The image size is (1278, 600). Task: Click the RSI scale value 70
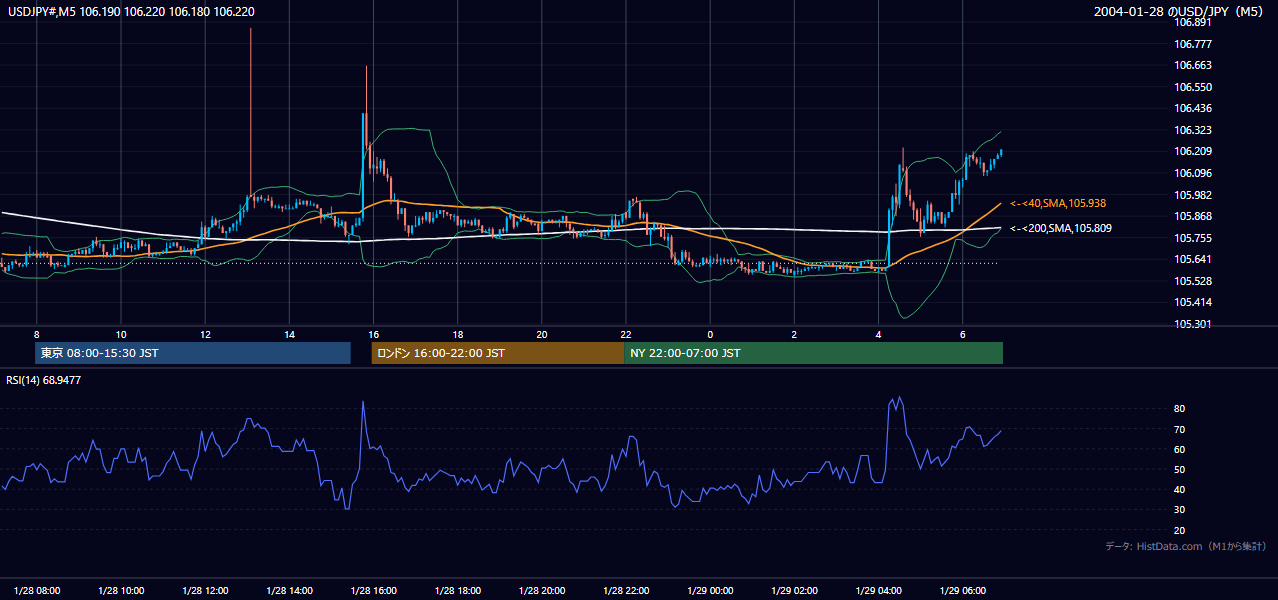point(1180,429)
